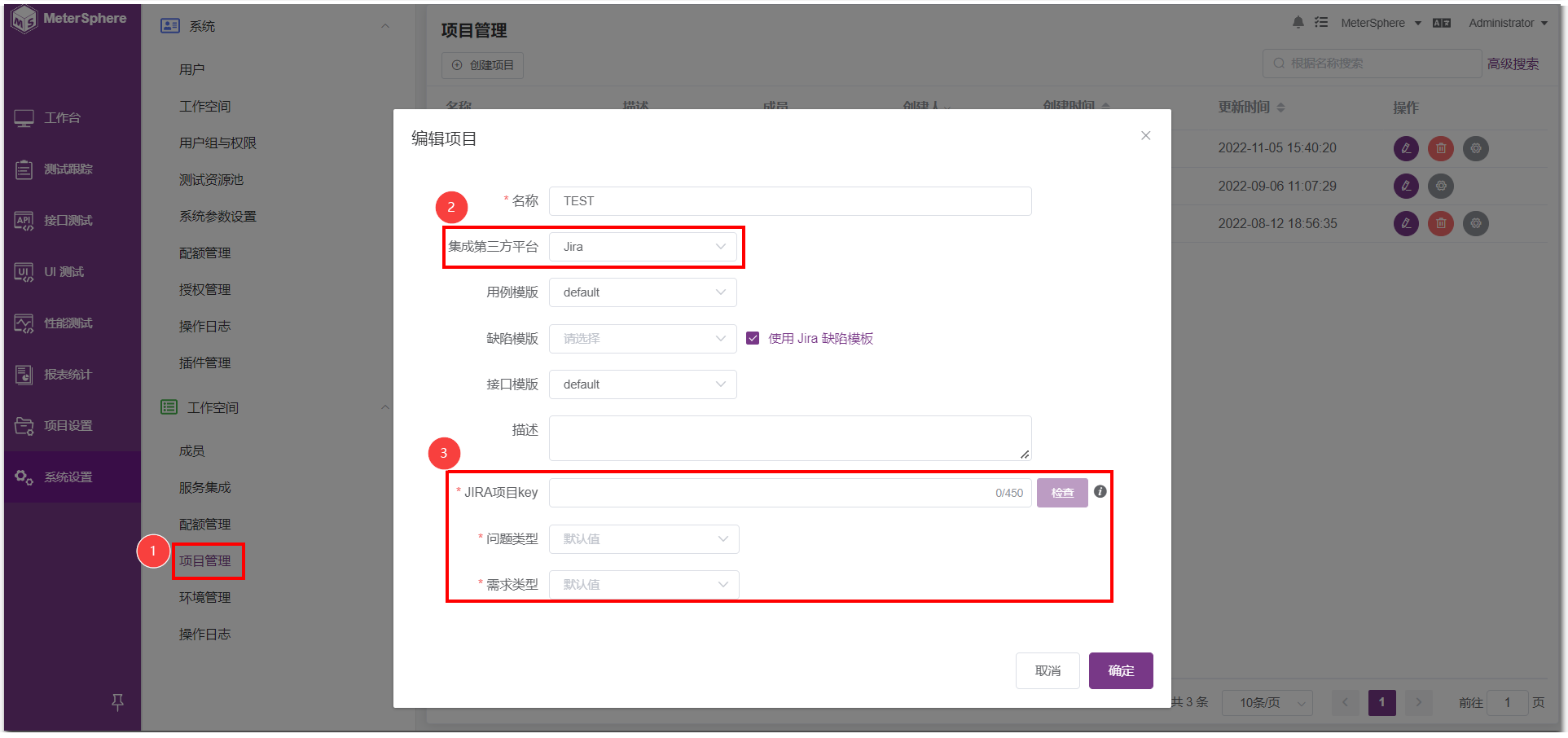The image size is (1568, 738).
Task: Click the 创建项目 button
Action: (482, 65)
